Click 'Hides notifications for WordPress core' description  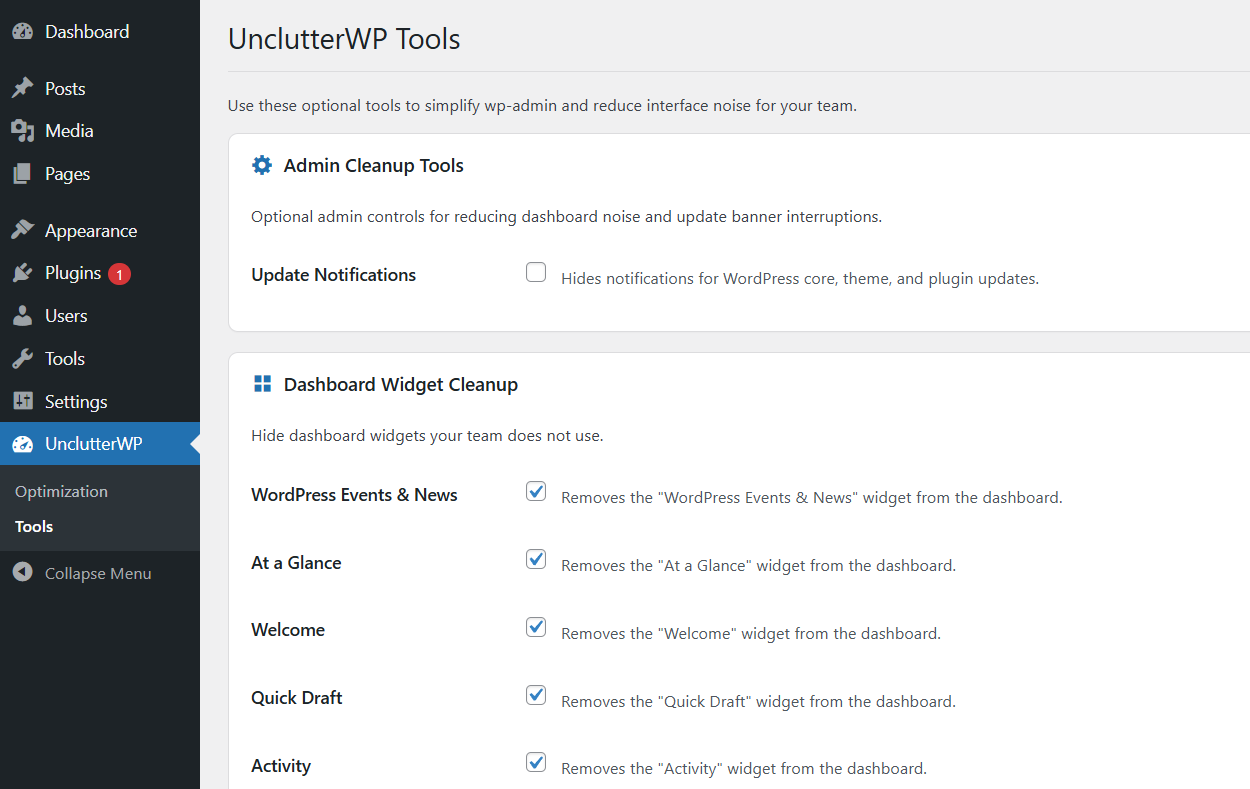coord(800,279)
